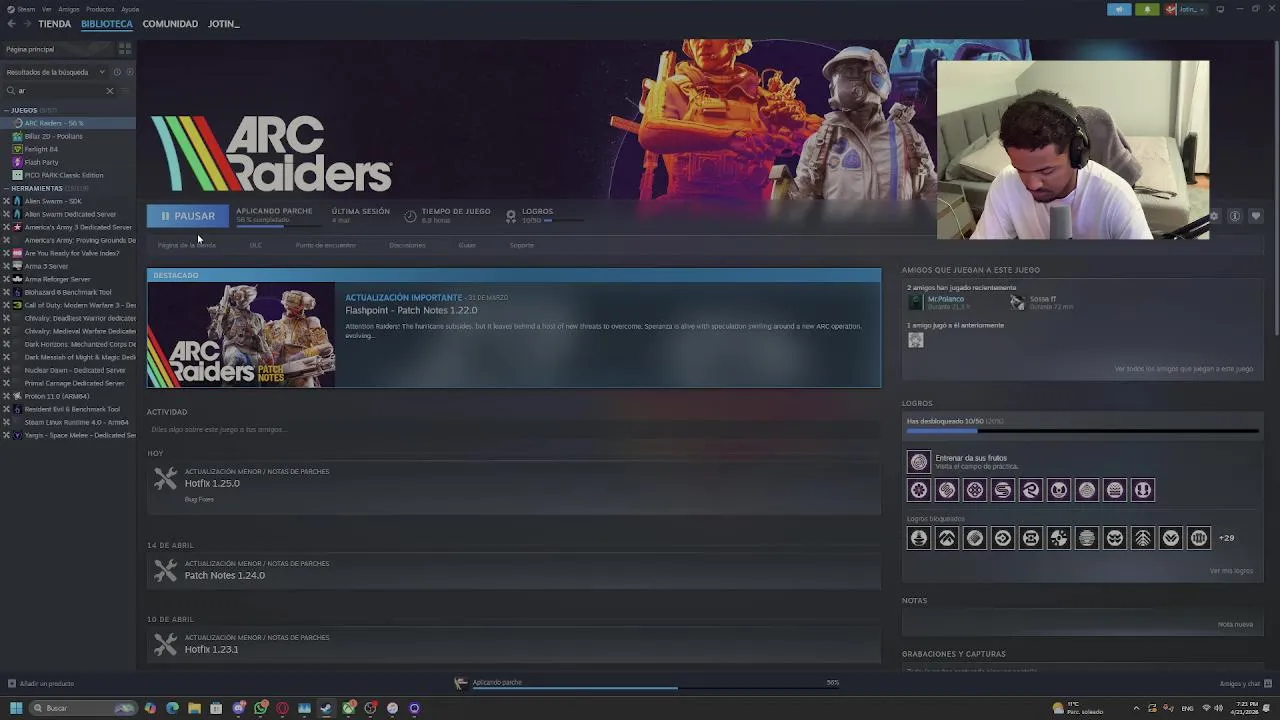Screen dimensions: 1280x720
Task: Add ARC Raiders to favorites heart icon
Action: [x=1256, y=216]
